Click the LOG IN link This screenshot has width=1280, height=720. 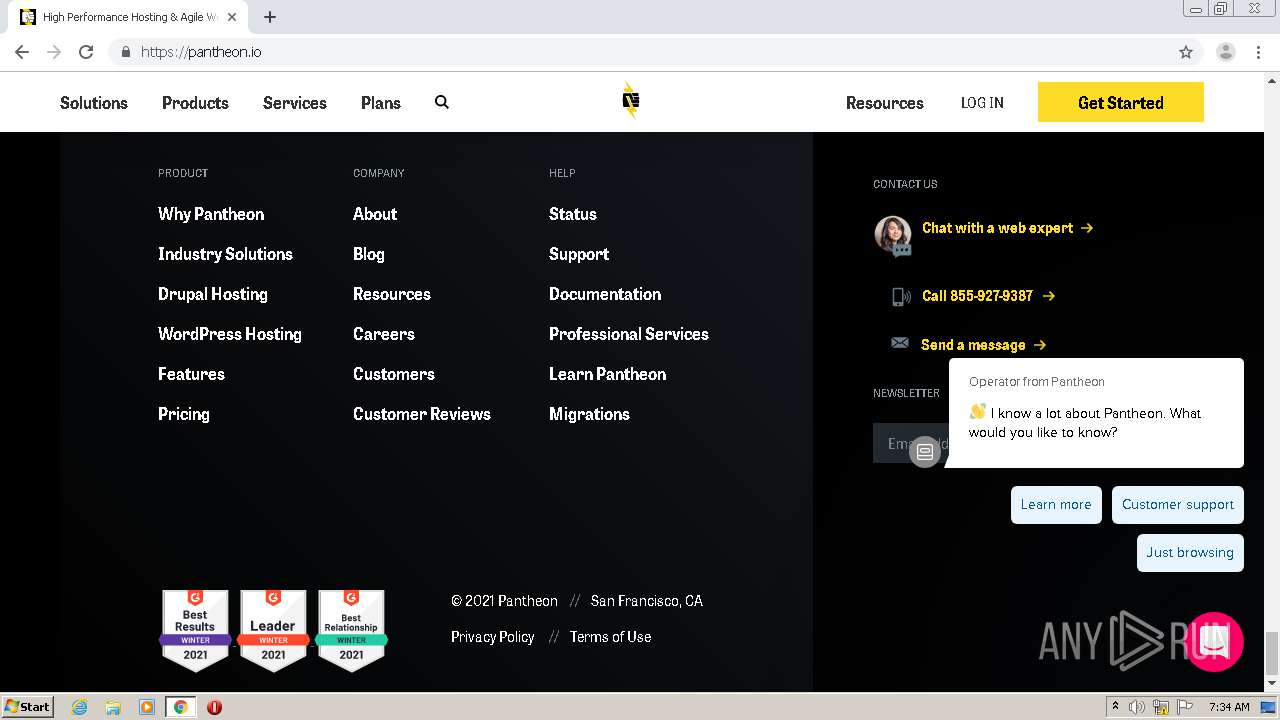point(982,102)
